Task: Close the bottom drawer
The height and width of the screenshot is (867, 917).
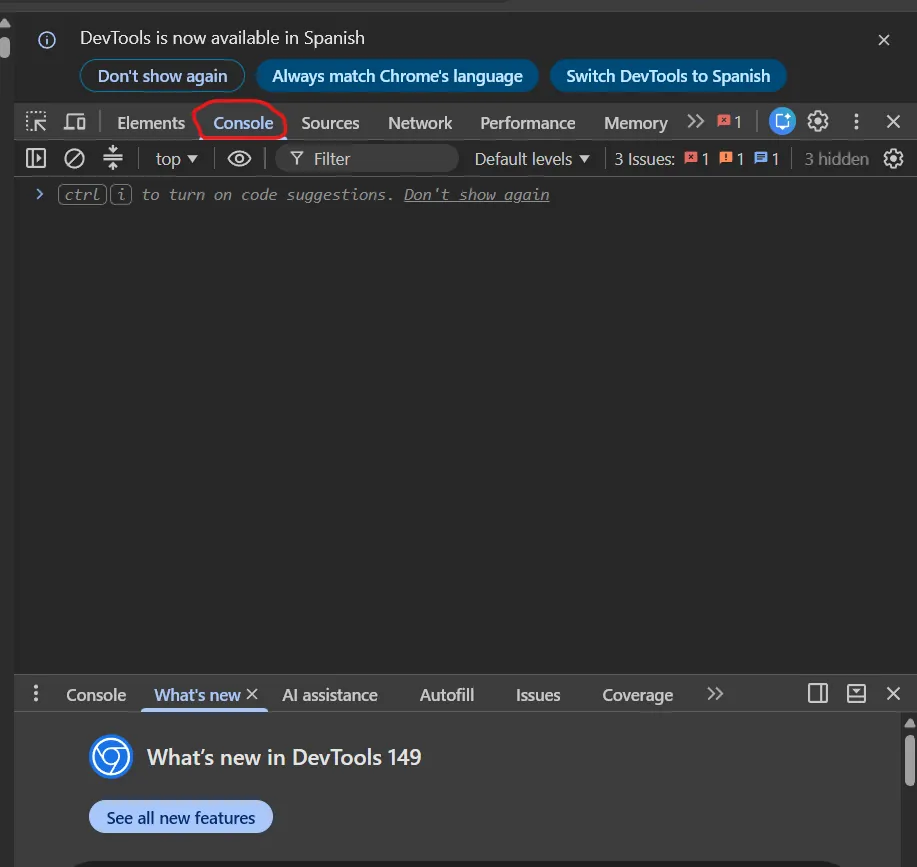Action: 893,693
